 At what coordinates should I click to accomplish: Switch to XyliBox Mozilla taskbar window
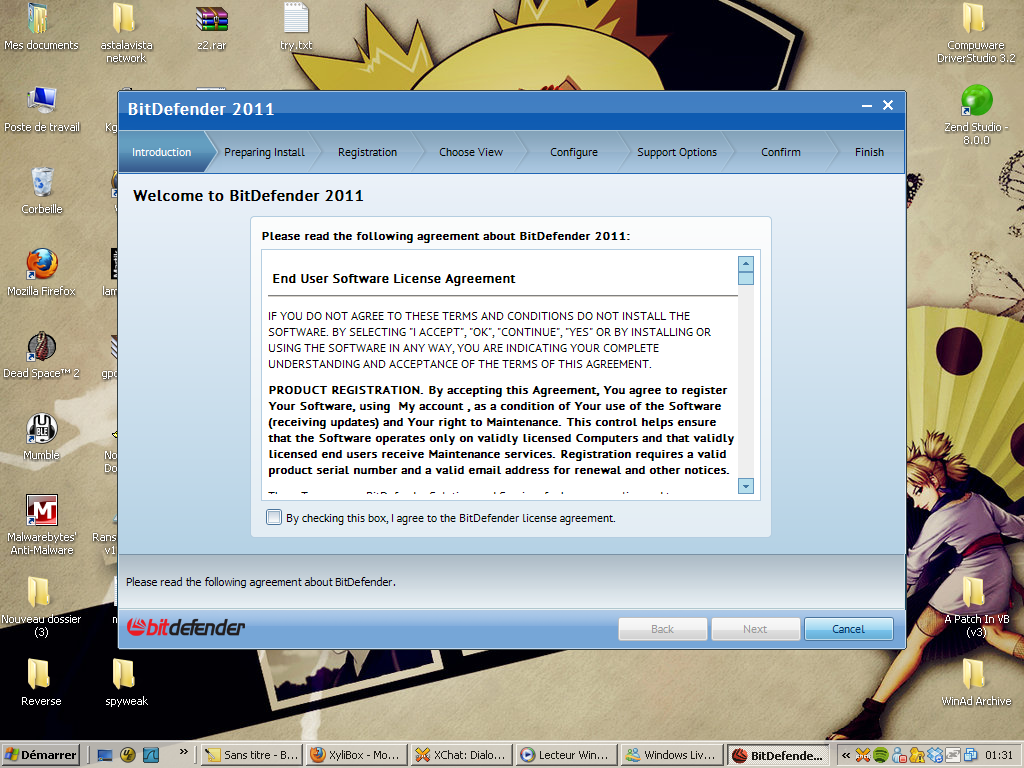click(357, 755)
